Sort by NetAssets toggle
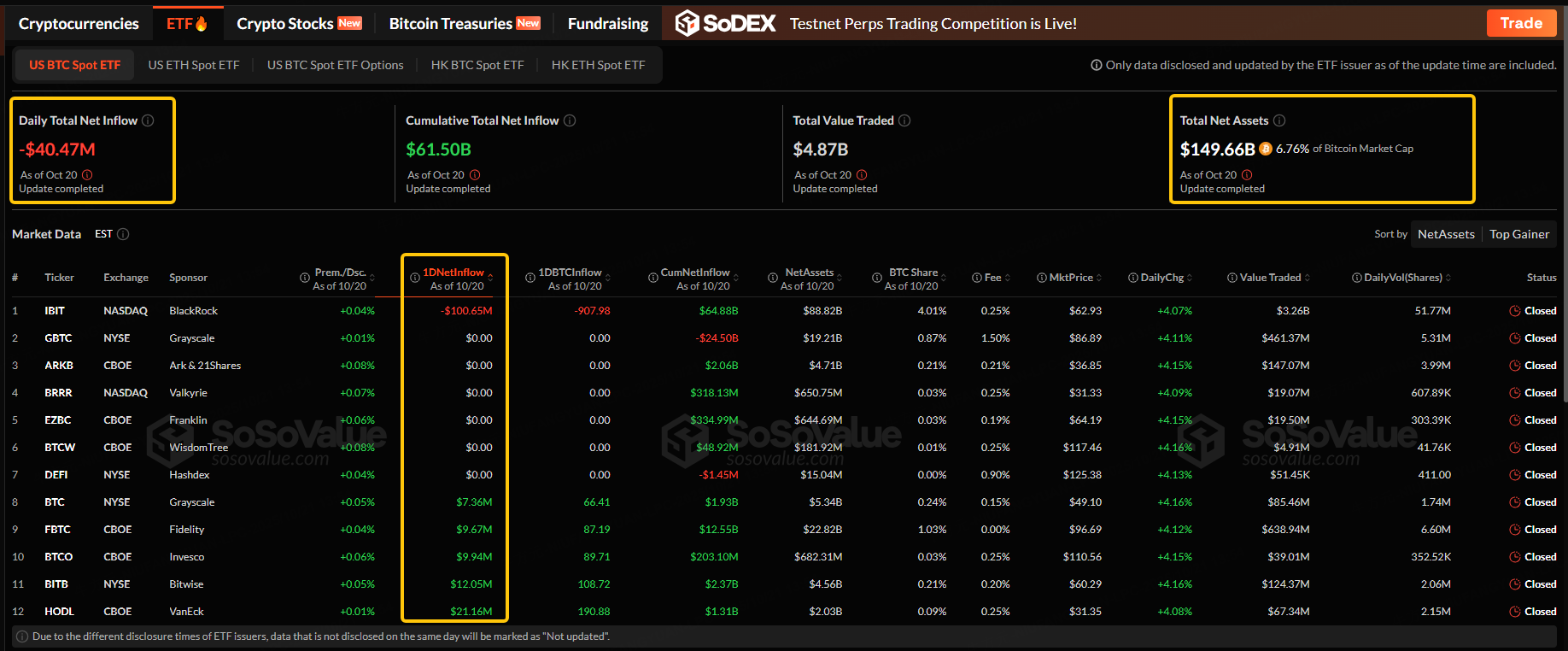1568x651 pixels. coord(1446,234)
